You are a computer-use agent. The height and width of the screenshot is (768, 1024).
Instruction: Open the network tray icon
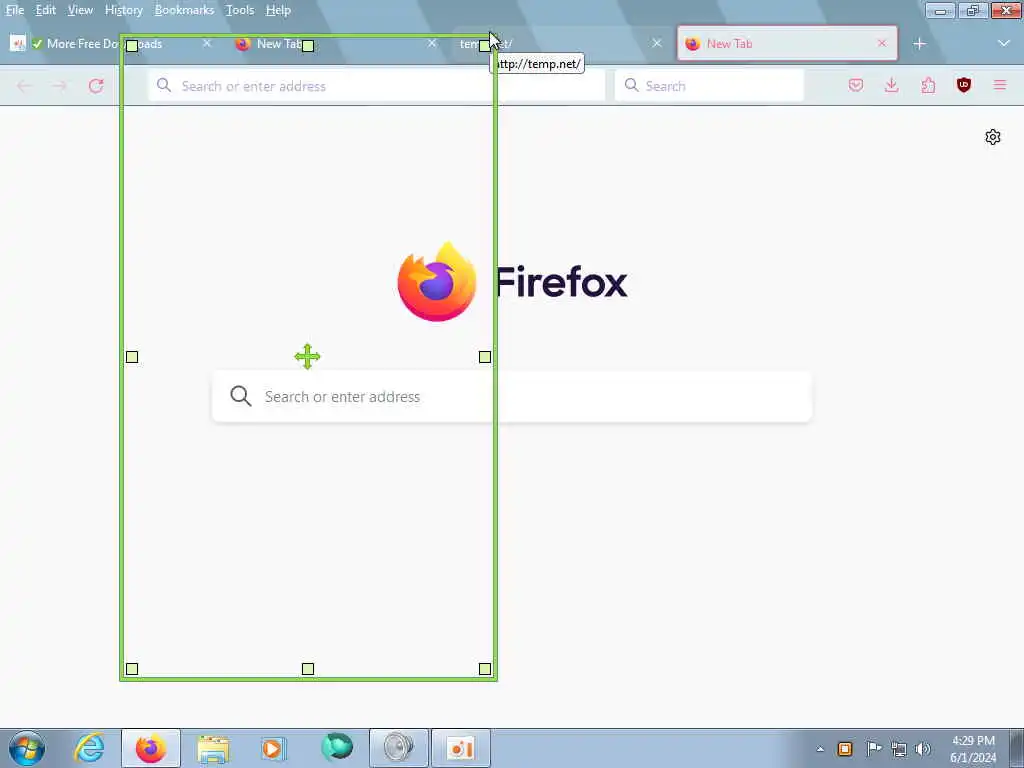coord(899,749)
